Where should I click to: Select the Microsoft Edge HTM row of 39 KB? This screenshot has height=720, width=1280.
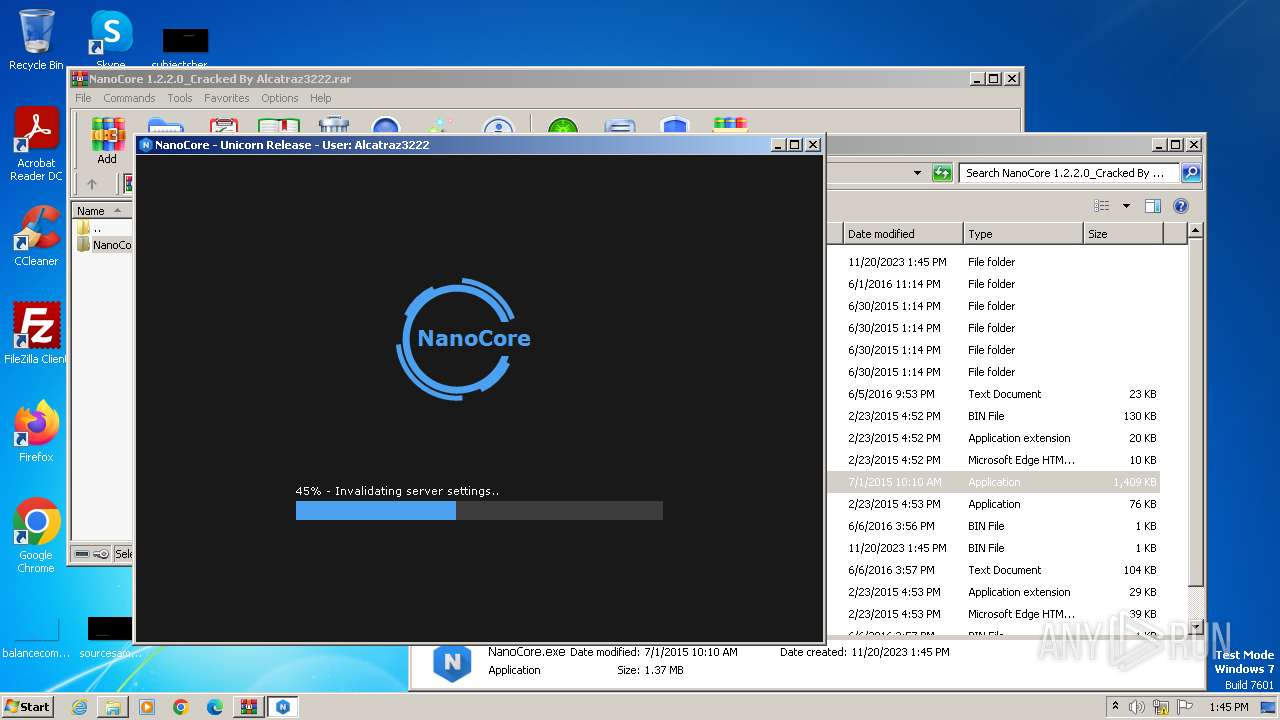point(994,614)
